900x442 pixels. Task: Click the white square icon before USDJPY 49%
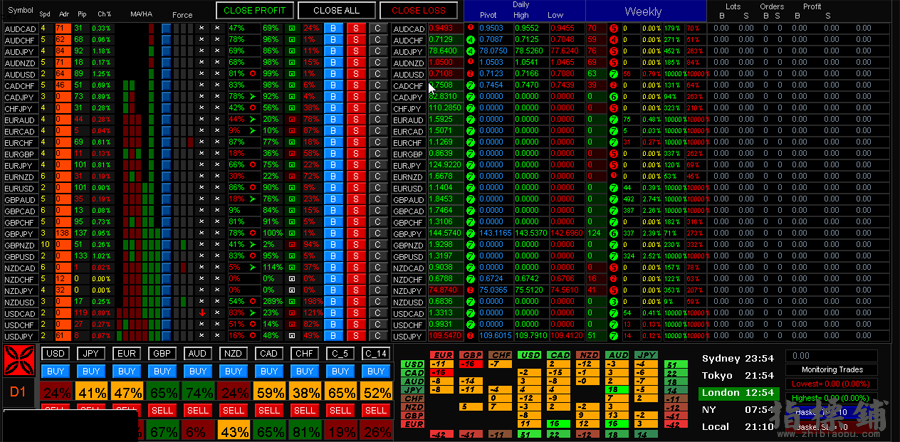(292, 336)
